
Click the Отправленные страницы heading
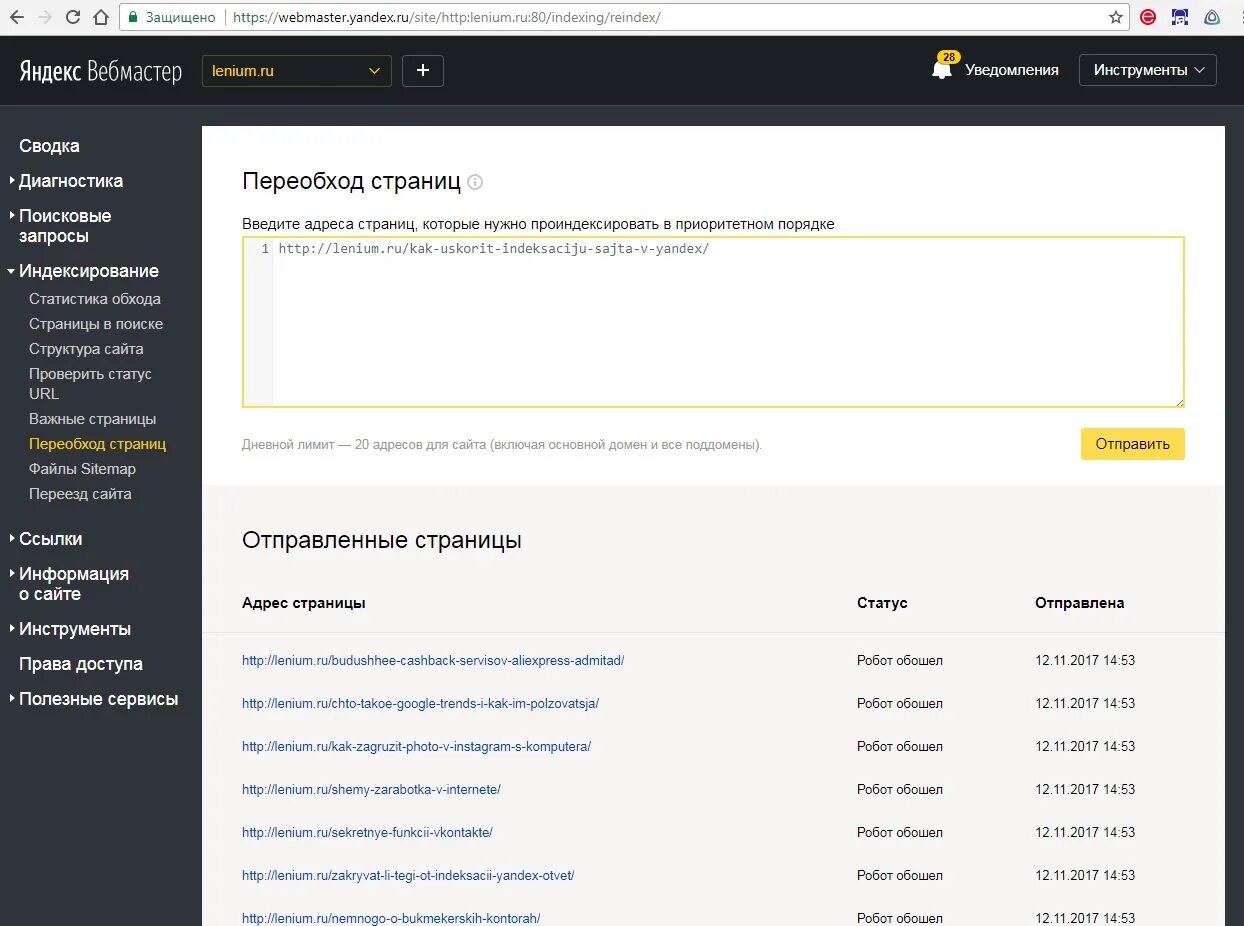[x=382, y=540]
